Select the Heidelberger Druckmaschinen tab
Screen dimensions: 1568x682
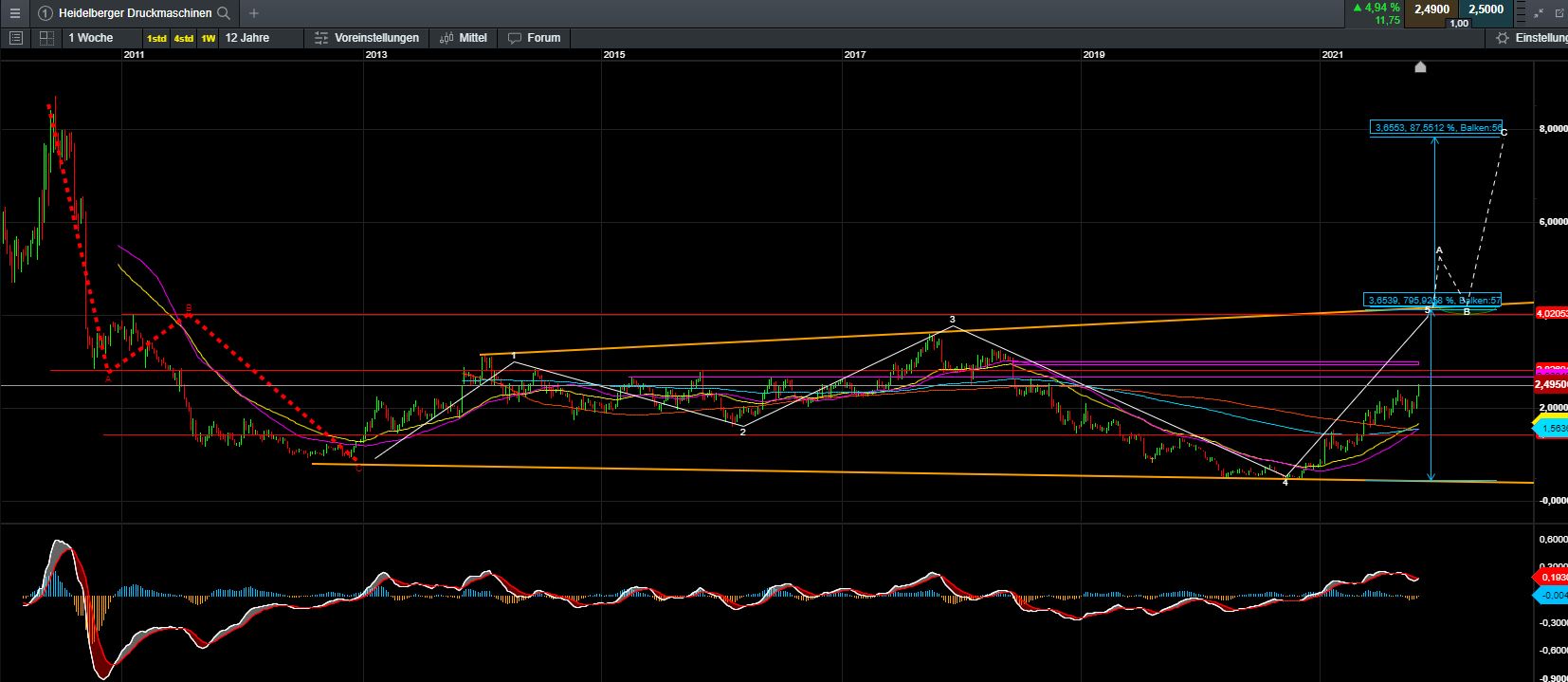(135, 13)
